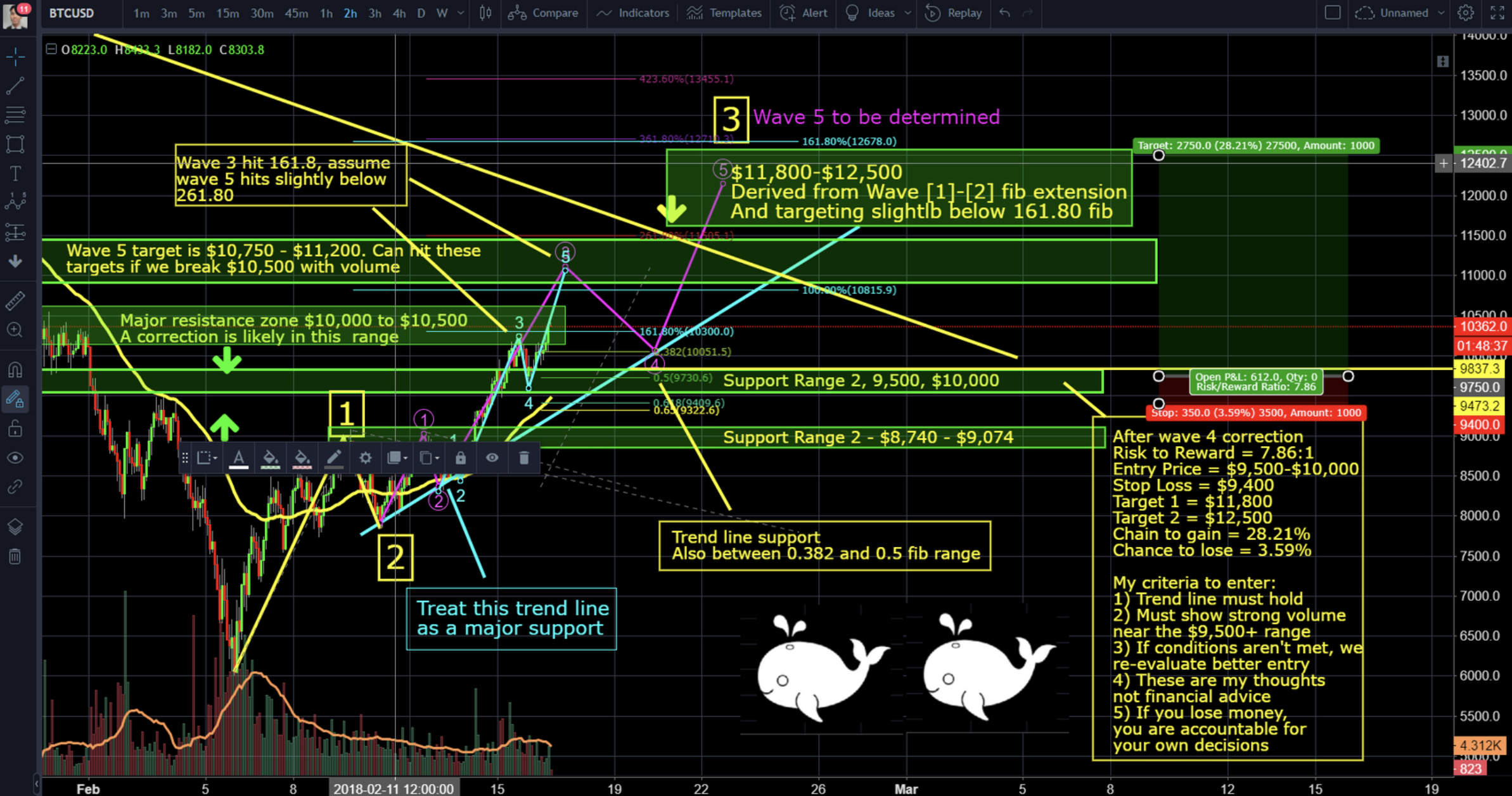Click the Stop 350.0 position label
Viewport: 1512px width, 796px height.
[x=1255, y=413]
